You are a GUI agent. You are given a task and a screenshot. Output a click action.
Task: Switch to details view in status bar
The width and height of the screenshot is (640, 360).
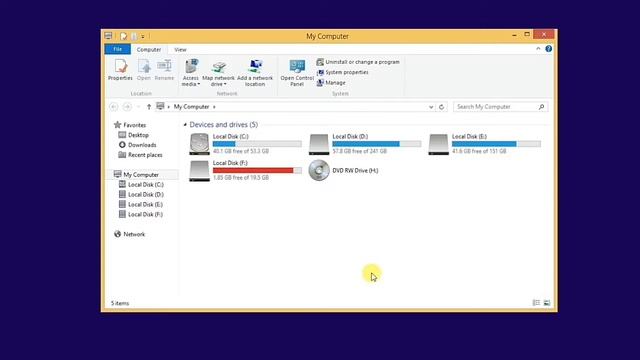(x=536, y=303)
